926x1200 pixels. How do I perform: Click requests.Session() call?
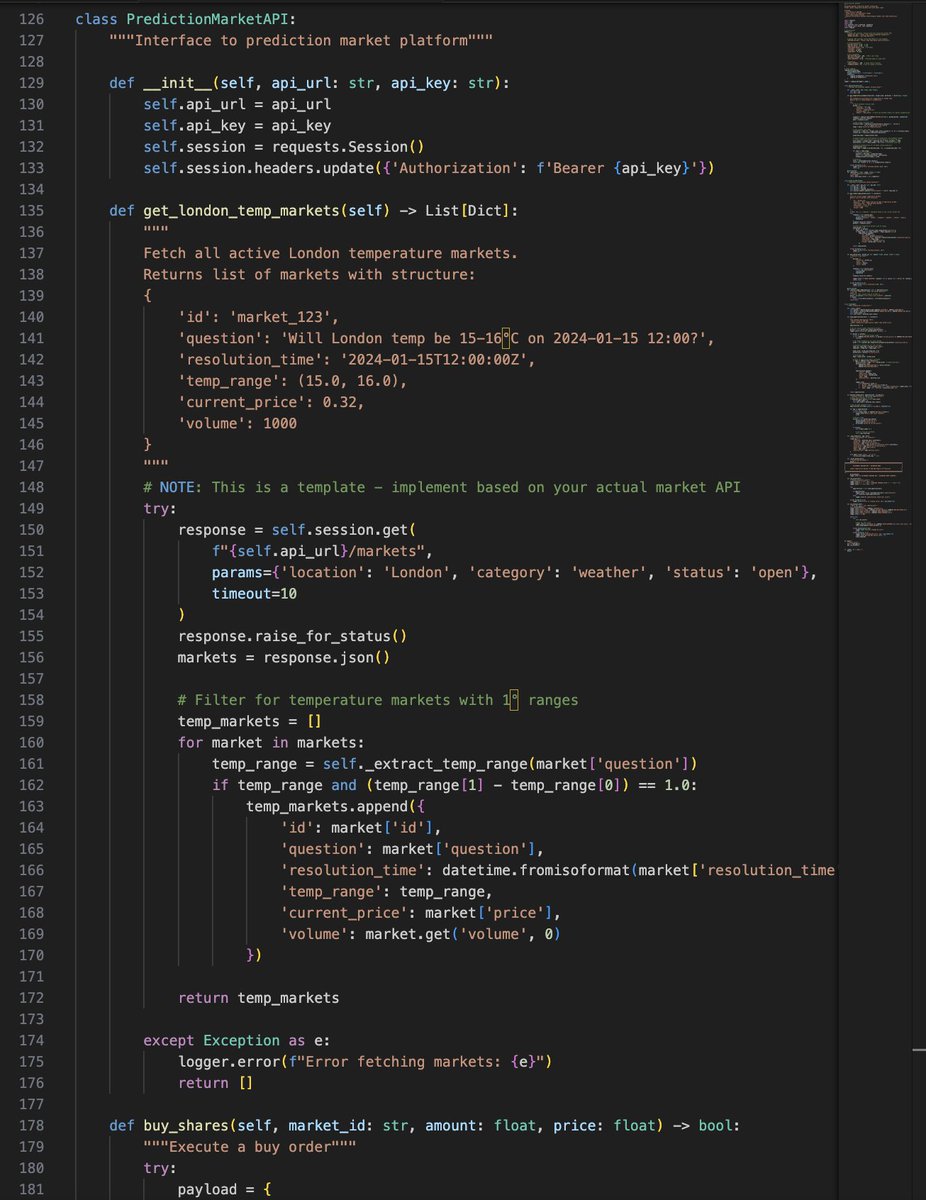pos(347,147)
